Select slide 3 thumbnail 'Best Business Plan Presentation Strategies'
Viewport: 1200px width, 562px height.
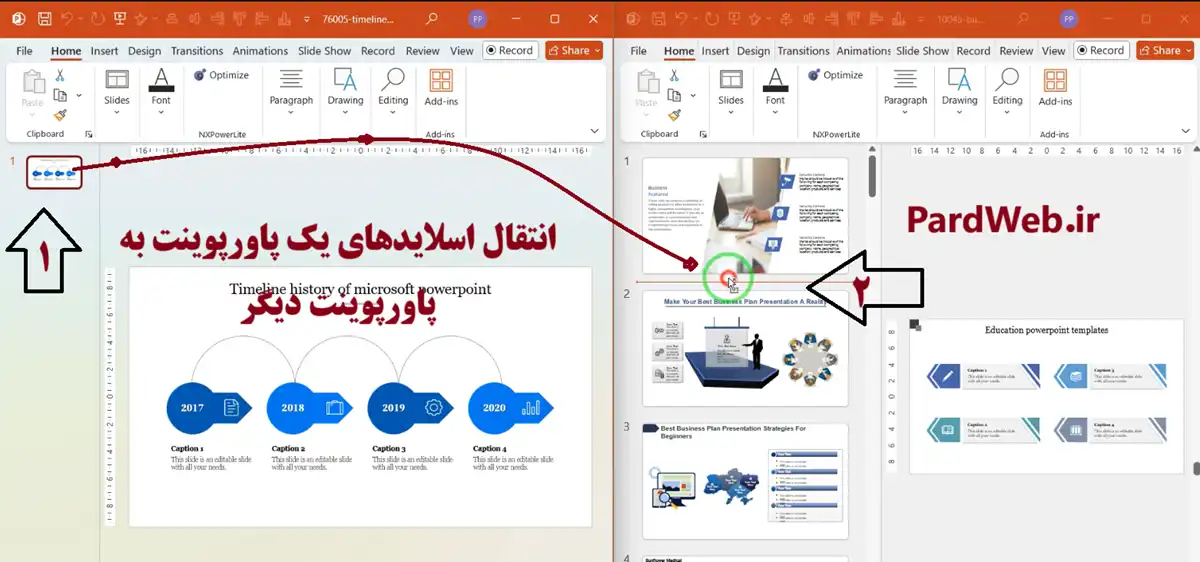click(745, 481)
